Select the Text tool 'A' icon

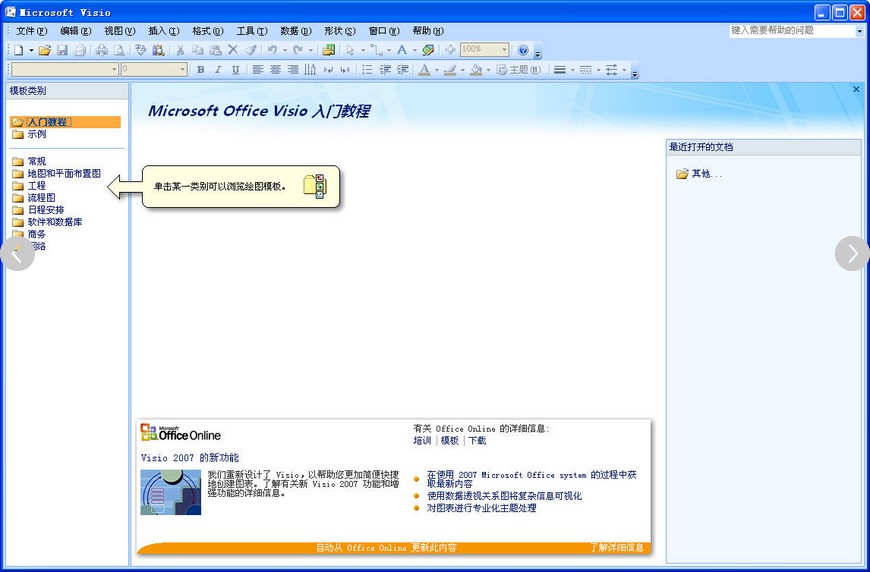click(x=402, y=50)
